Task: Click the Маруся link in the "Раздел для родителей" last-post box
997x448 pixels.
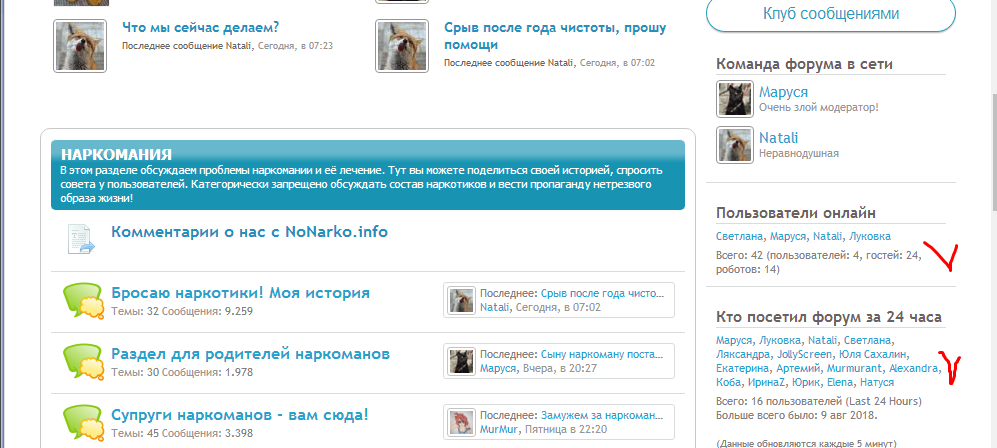Action: click(x=498, y=369)
